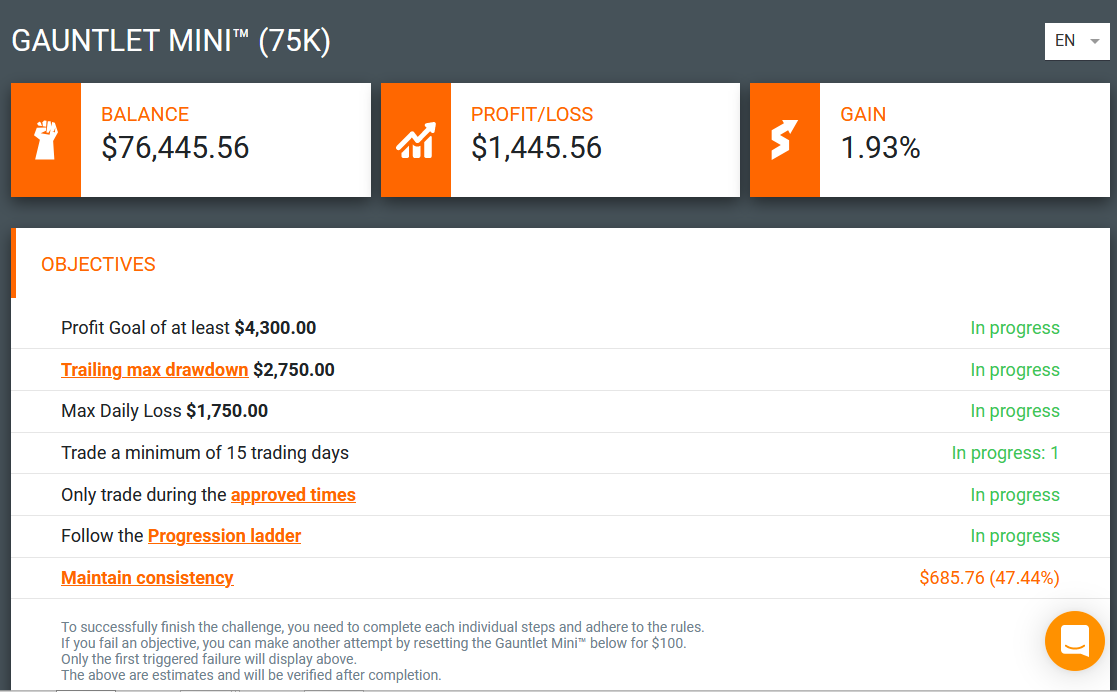This screenshot has width=1117, height=692.
Task: Select the Objectives section header
Action: pyautogui.click(x=98, y=264)
